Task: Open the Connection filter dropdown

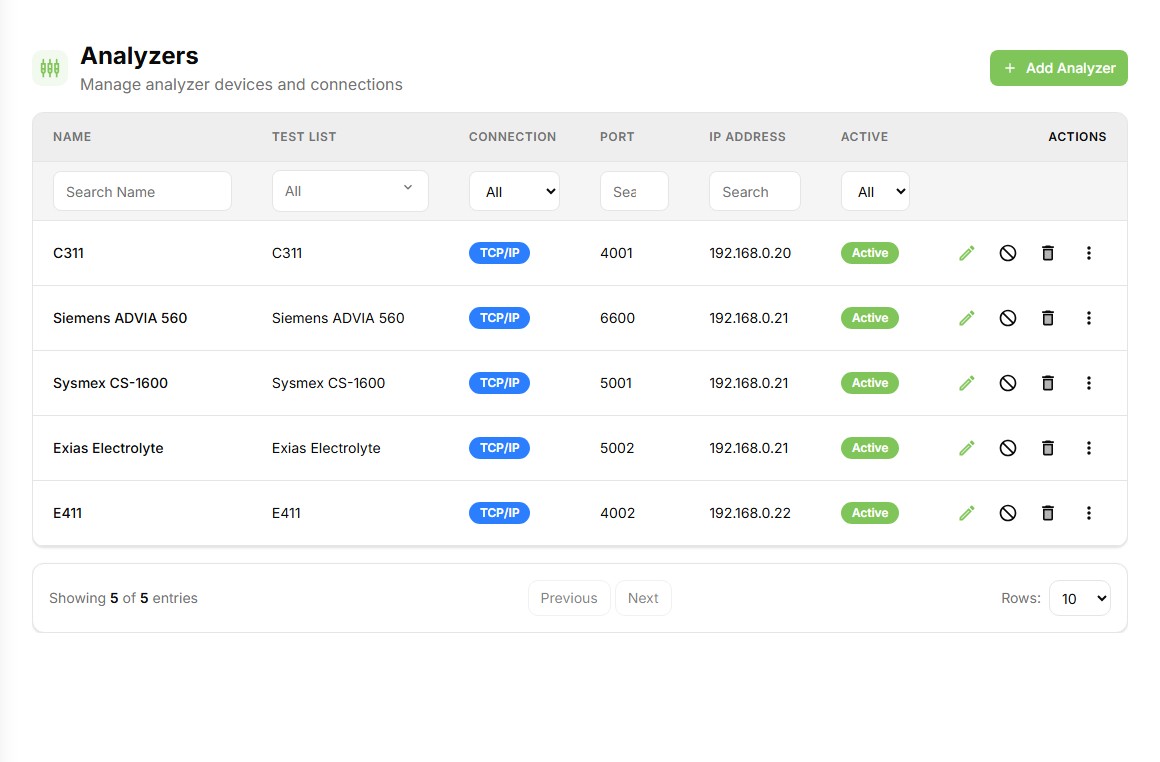Action: click(514, 192)
